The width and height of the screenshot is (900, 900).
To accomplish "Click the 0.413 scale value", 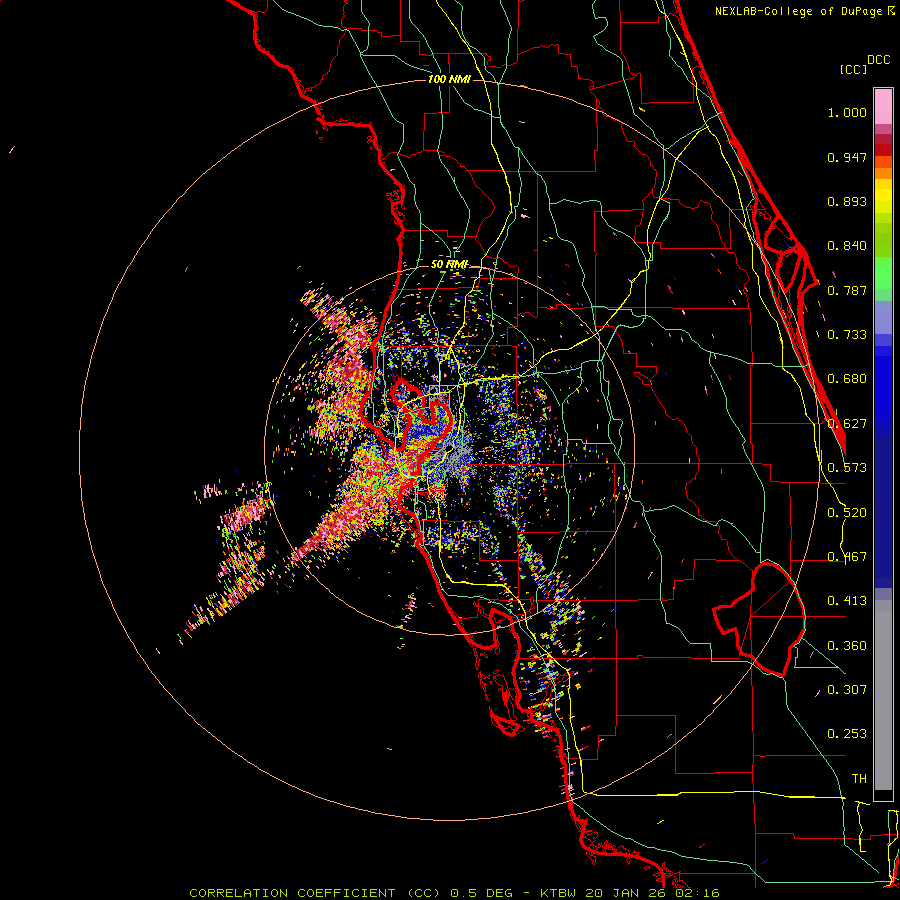I will pos(847,601).
